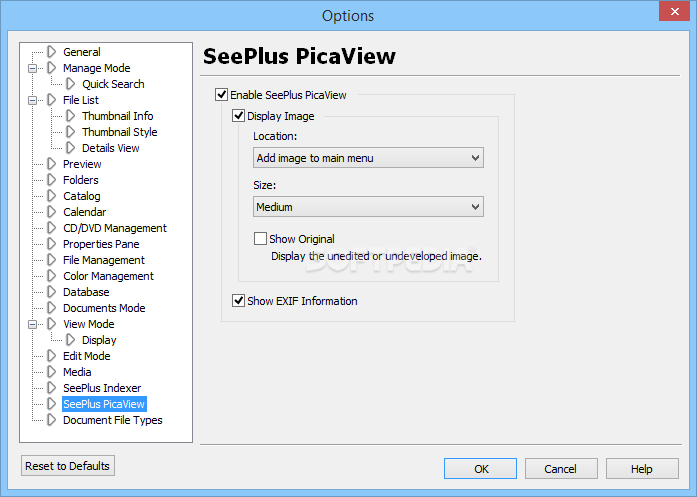Open the File List options page
Screen dimensions: 697x497
[x=81, y=100]
